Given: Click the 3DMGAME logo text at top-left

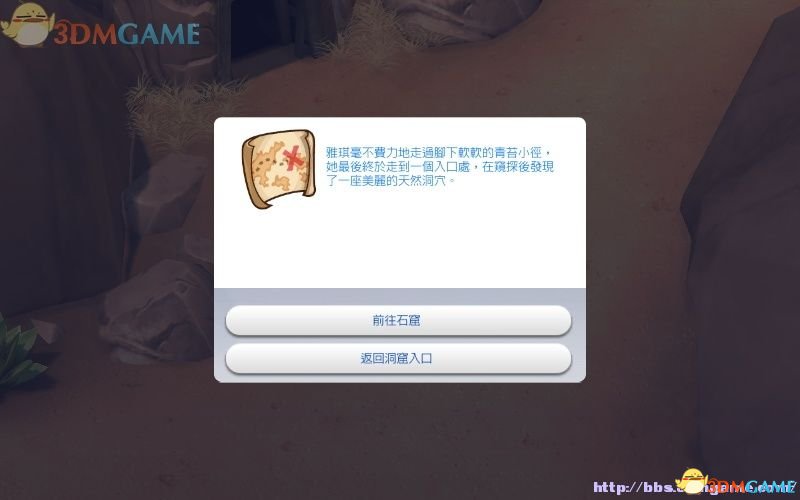Looking at the screenshot, I should pyautogui.click(x=127, y=33).
